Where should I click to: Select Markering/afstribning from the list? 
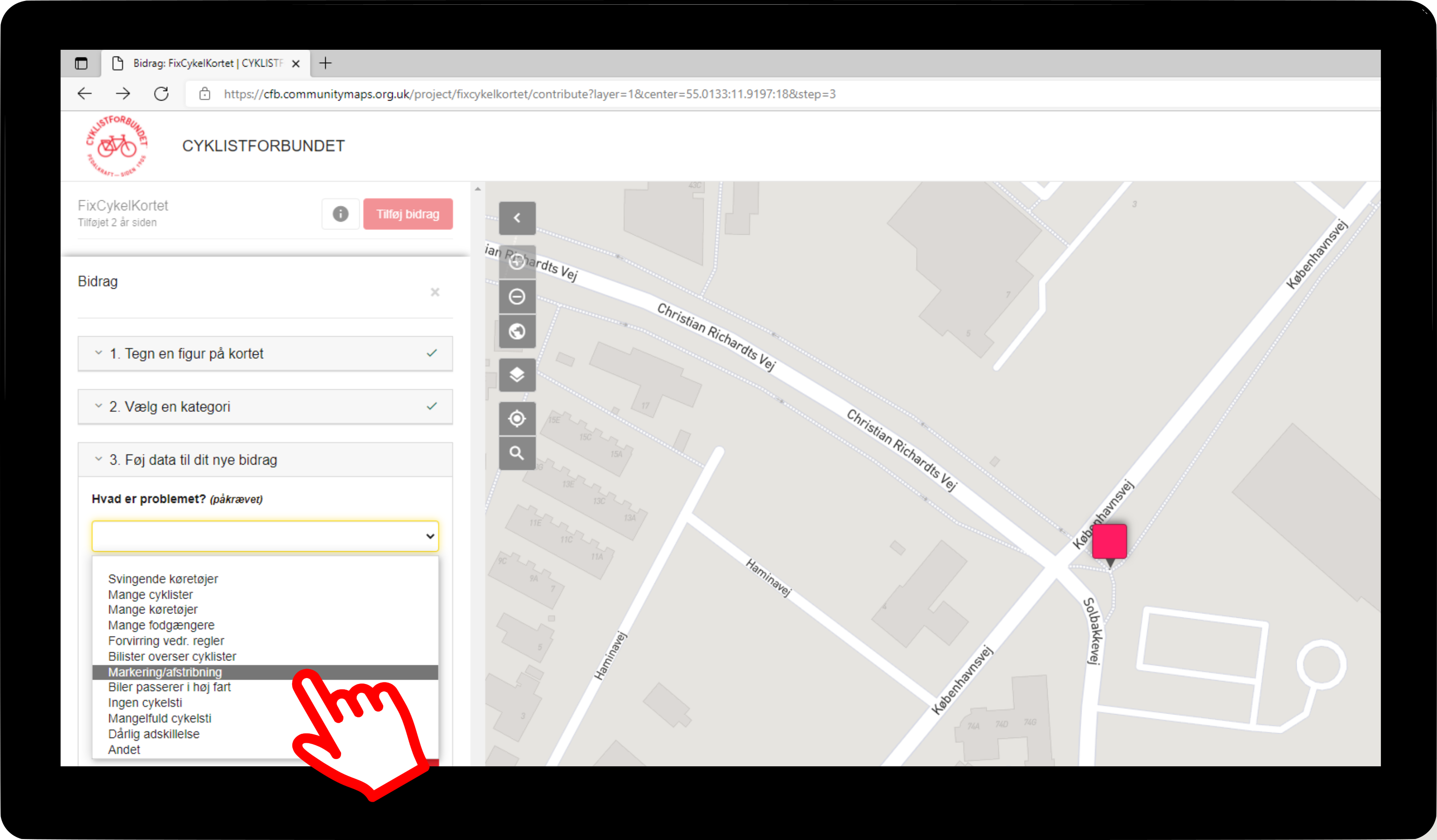tap(165, 672)
